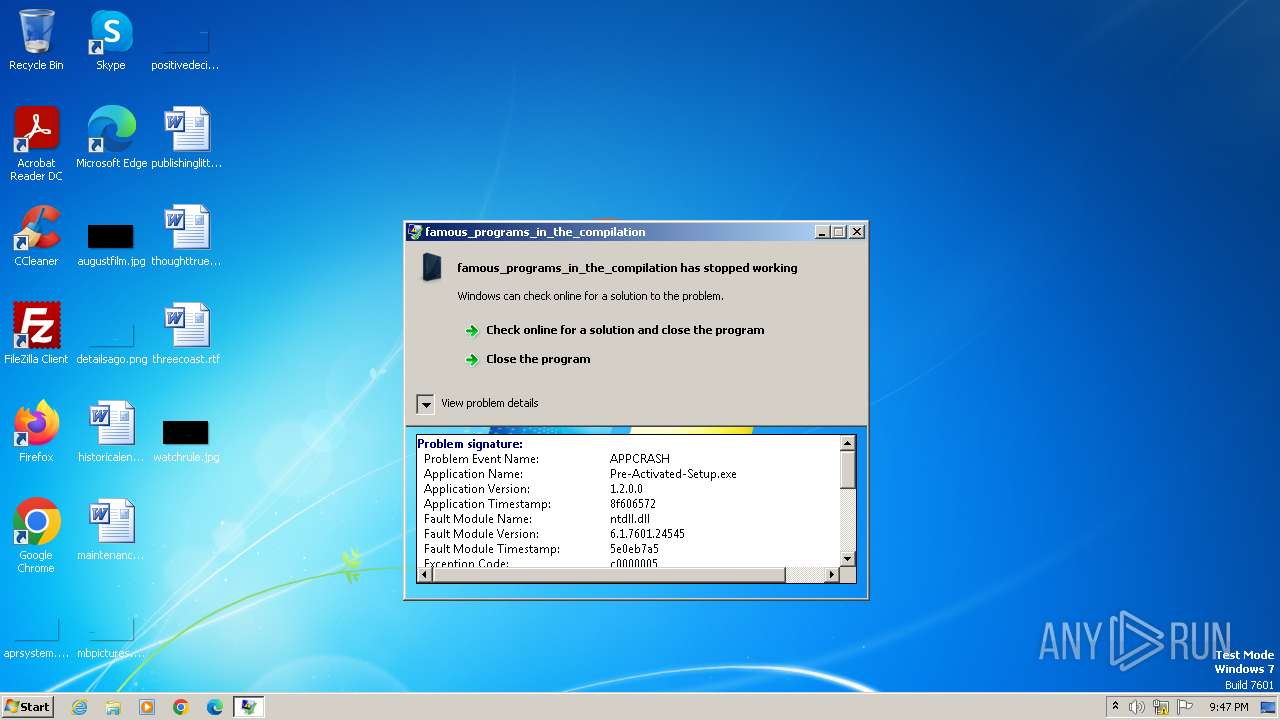Viewport: 1280px width, 720px height.
Task: Select the mbpictures… desktop file
Action: point(111,636)
